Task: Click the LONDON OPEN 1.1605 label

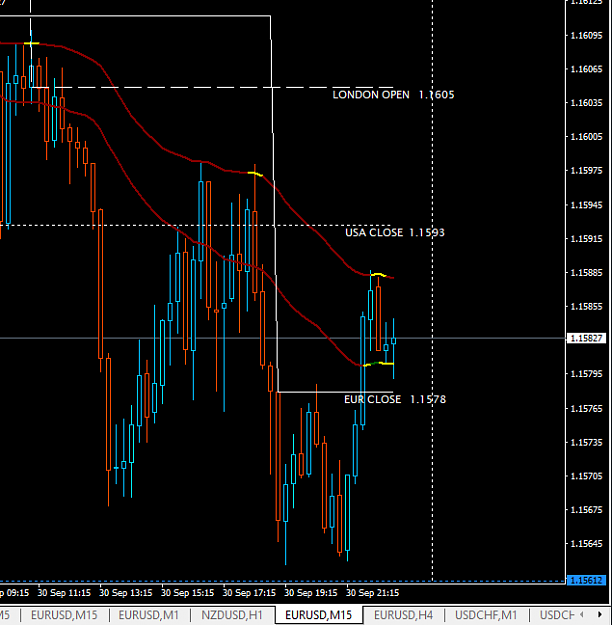Action: (393, 95)
